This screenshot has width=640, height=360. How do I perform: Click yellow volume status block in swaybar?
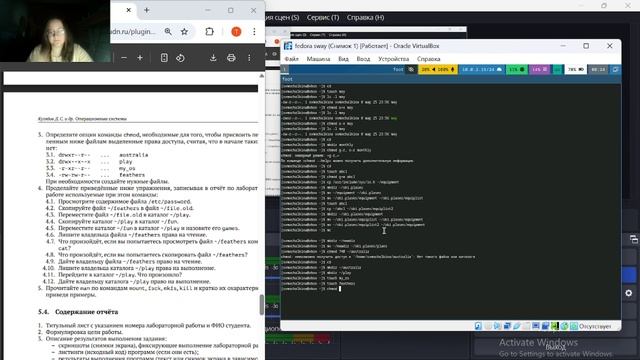coord(438,69)
